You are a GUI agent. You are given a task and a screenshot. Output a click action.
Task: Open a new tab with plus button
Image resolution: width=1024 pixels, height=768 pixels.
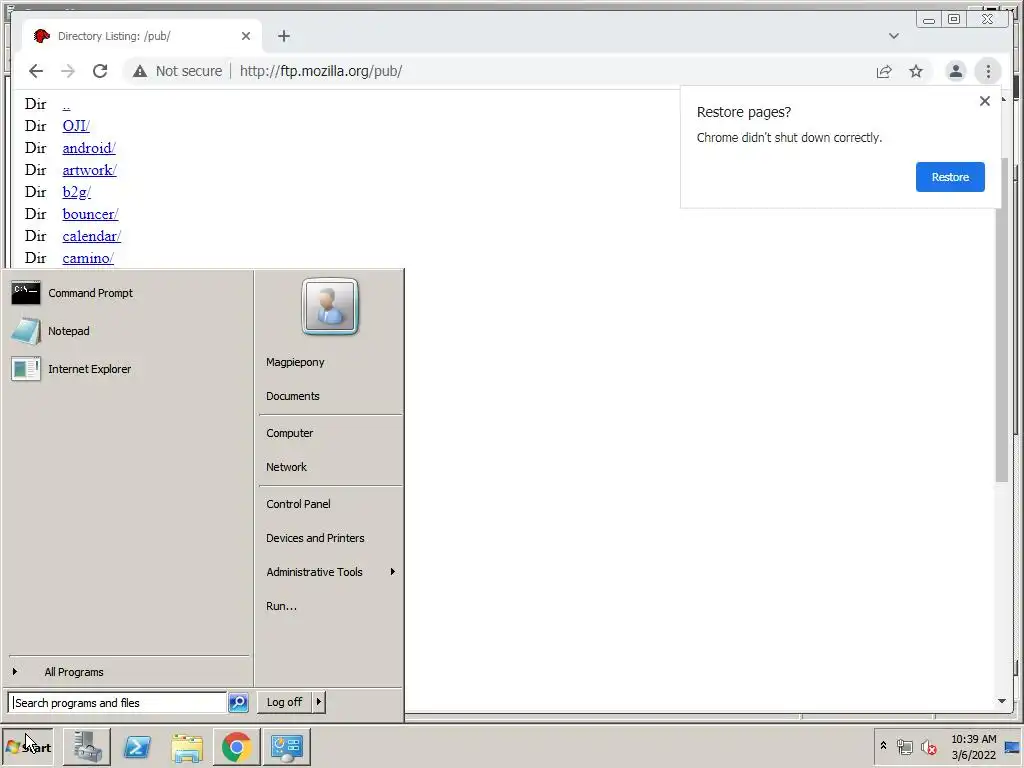click(283, 36)
